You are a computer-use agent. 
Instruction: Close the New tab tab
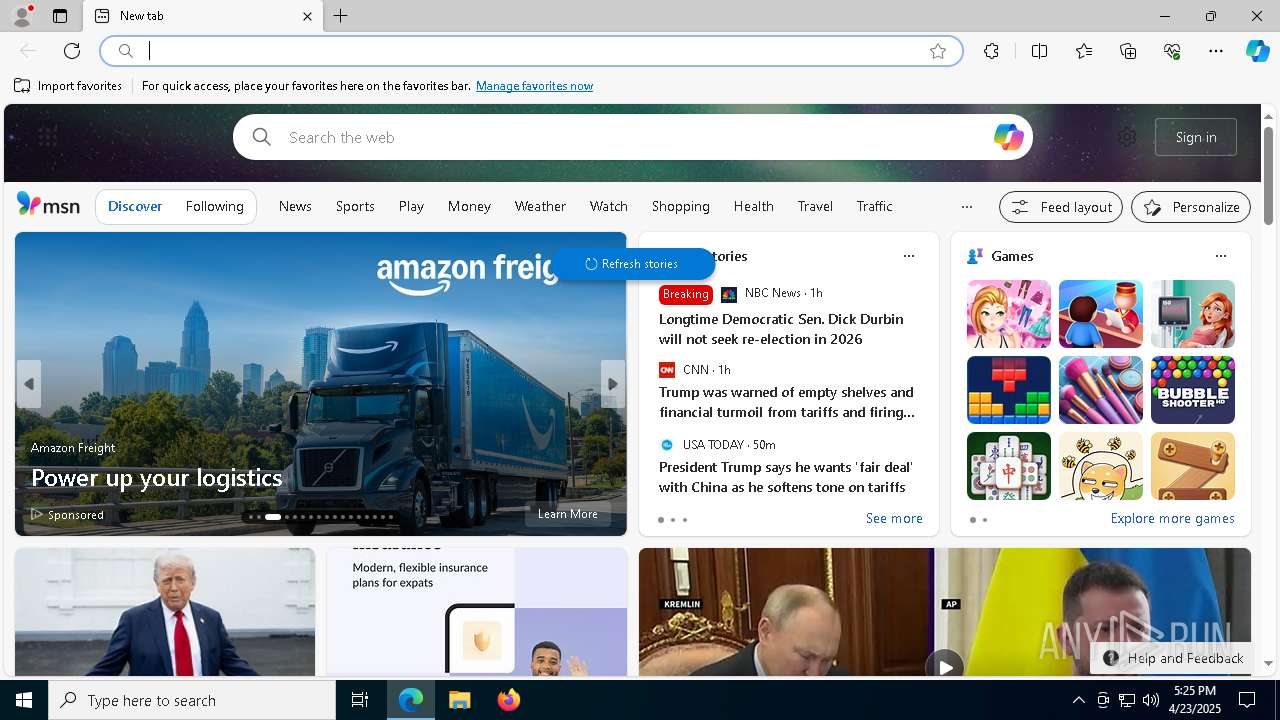pyautogui.click(x=307, y=16)
